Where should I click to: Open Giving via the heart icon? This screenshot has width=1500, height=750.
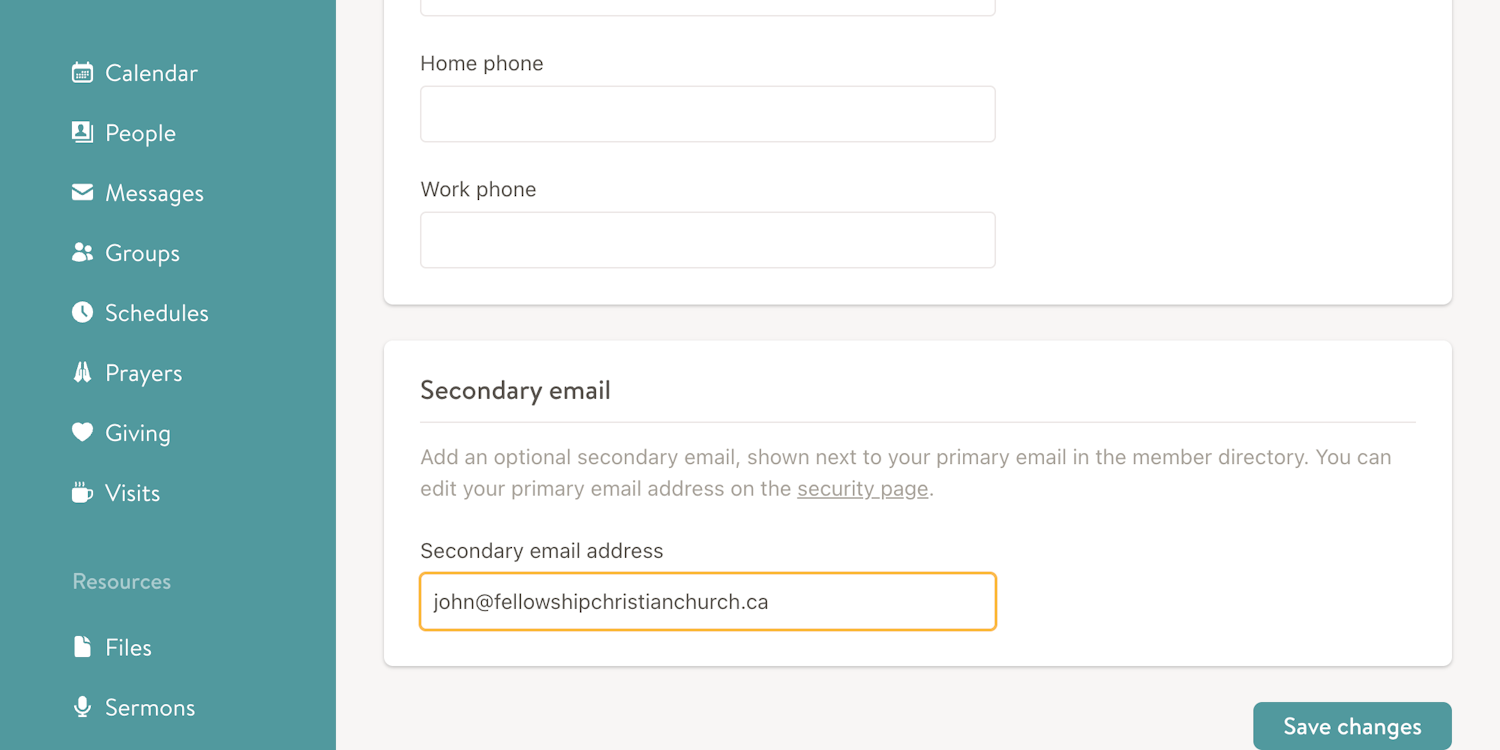click(x=82, y=432)
